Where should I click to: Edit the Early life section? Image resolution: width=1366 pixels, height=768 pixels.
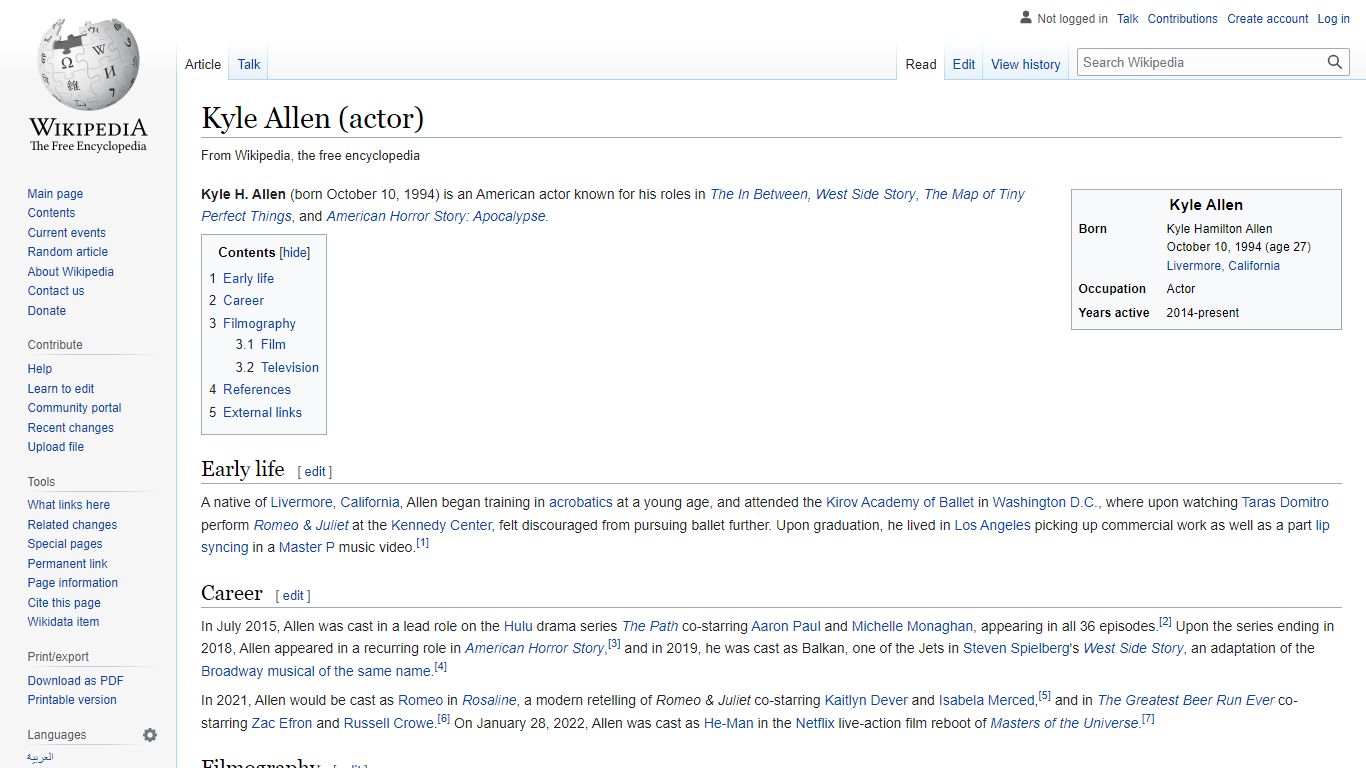315,472
